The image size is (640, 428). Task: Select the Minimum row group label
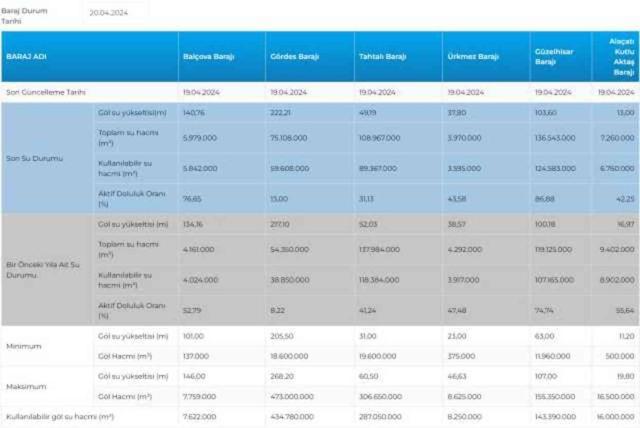tap(24, 345)
